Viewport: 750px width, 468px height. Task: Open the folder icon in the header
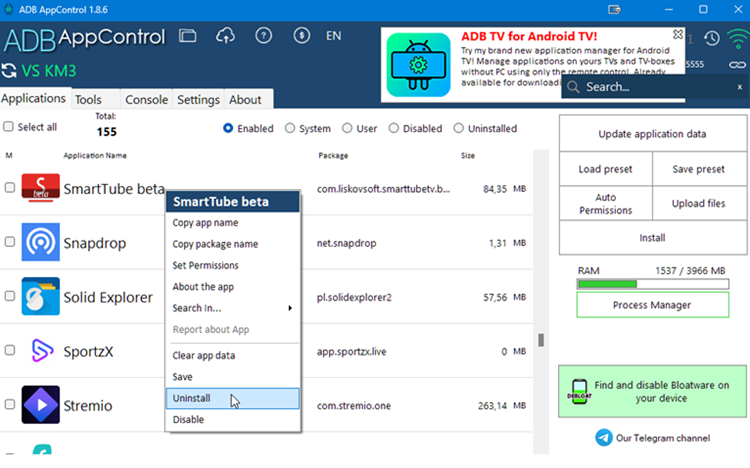tap(187, 36)
